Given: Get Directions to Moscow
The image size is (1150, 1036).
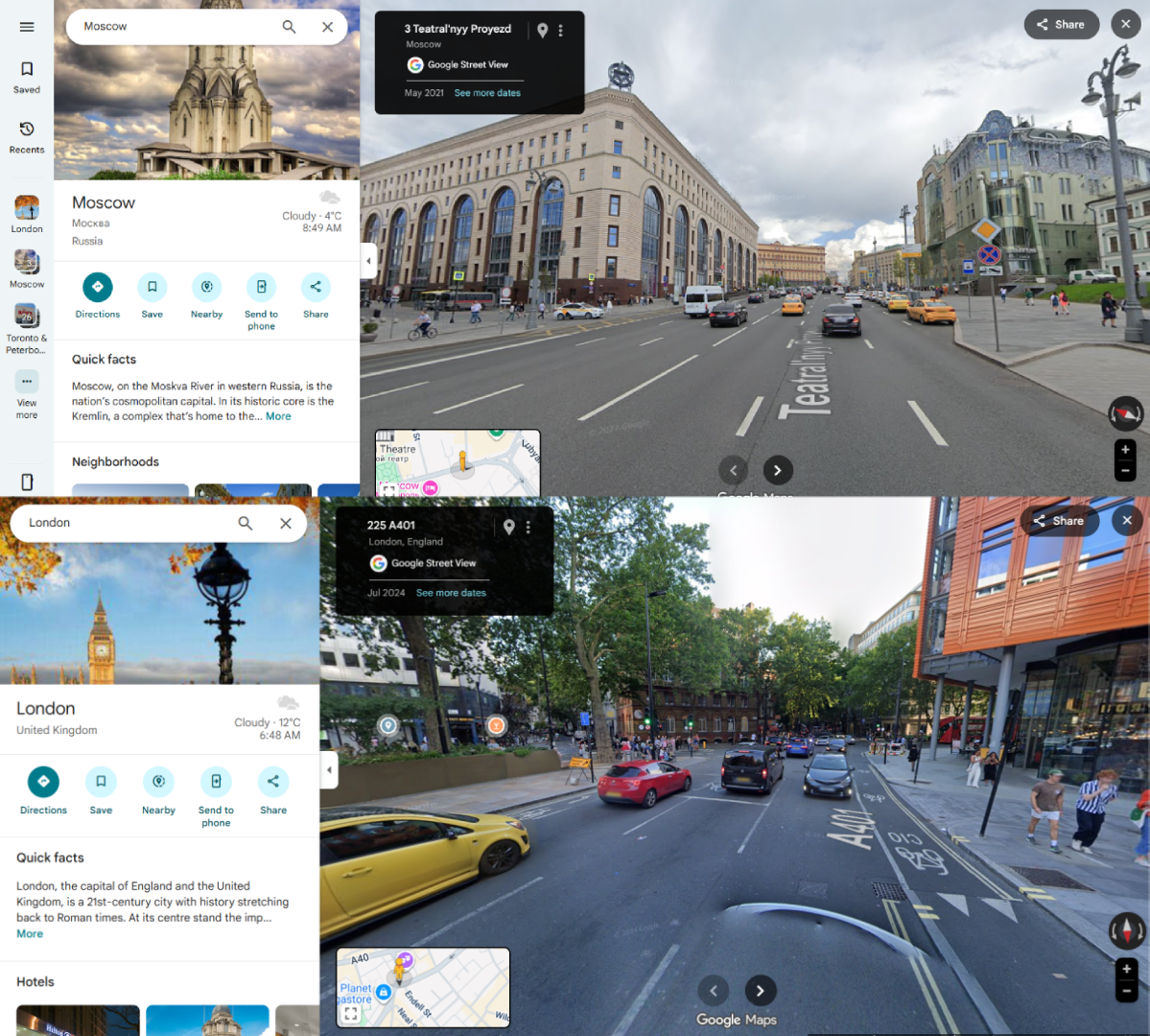Looking at the screenshot, I should click(x=98, y=295).
